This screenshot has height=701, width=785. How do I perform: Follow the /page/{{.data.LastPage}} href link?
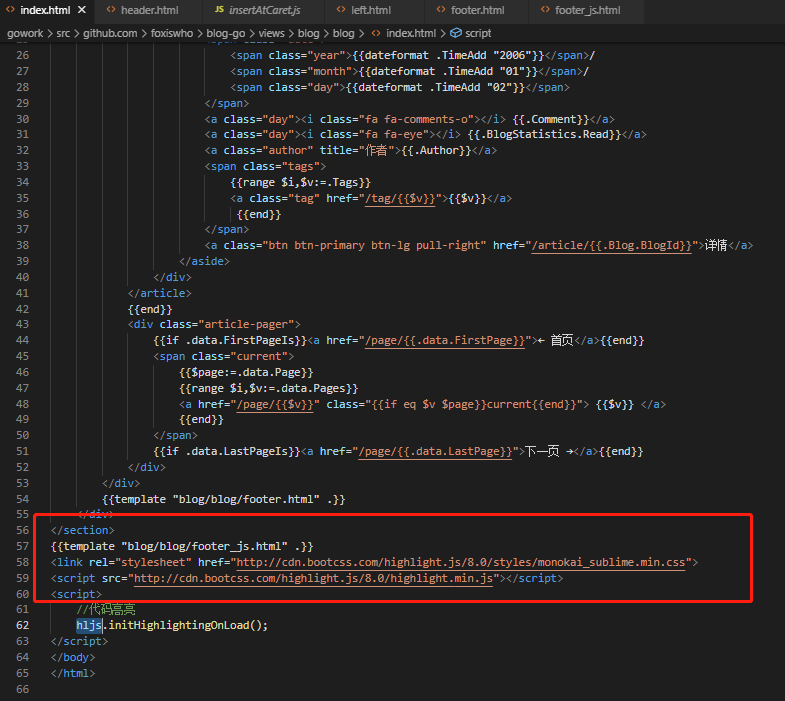pos(435,452)
